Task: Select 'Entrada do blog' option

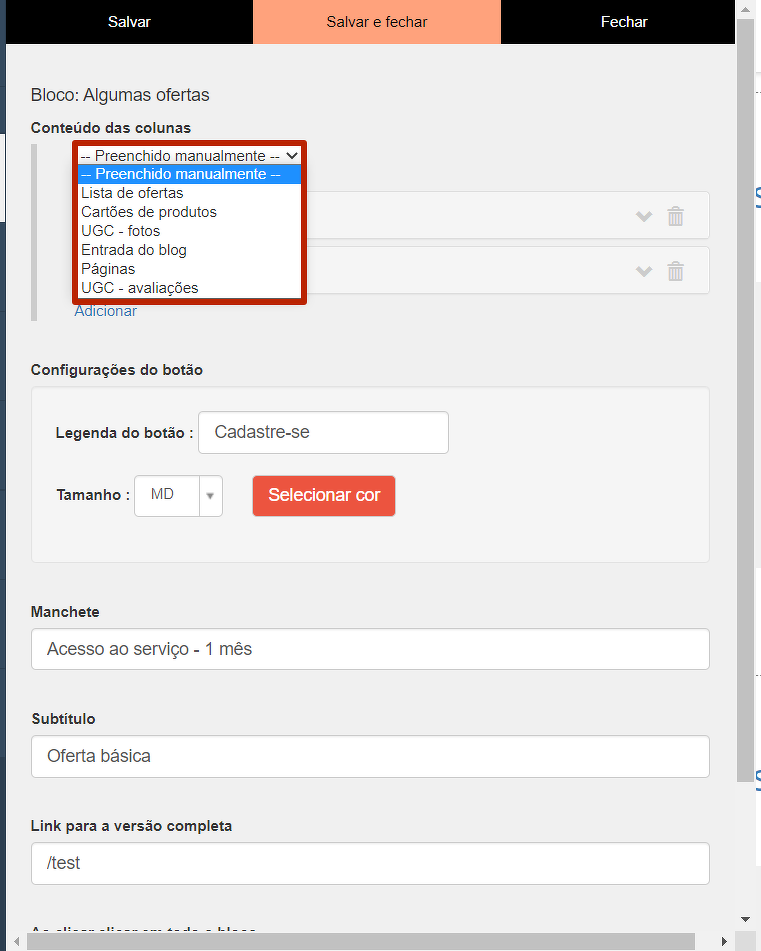Action: (x=133, y=250)
